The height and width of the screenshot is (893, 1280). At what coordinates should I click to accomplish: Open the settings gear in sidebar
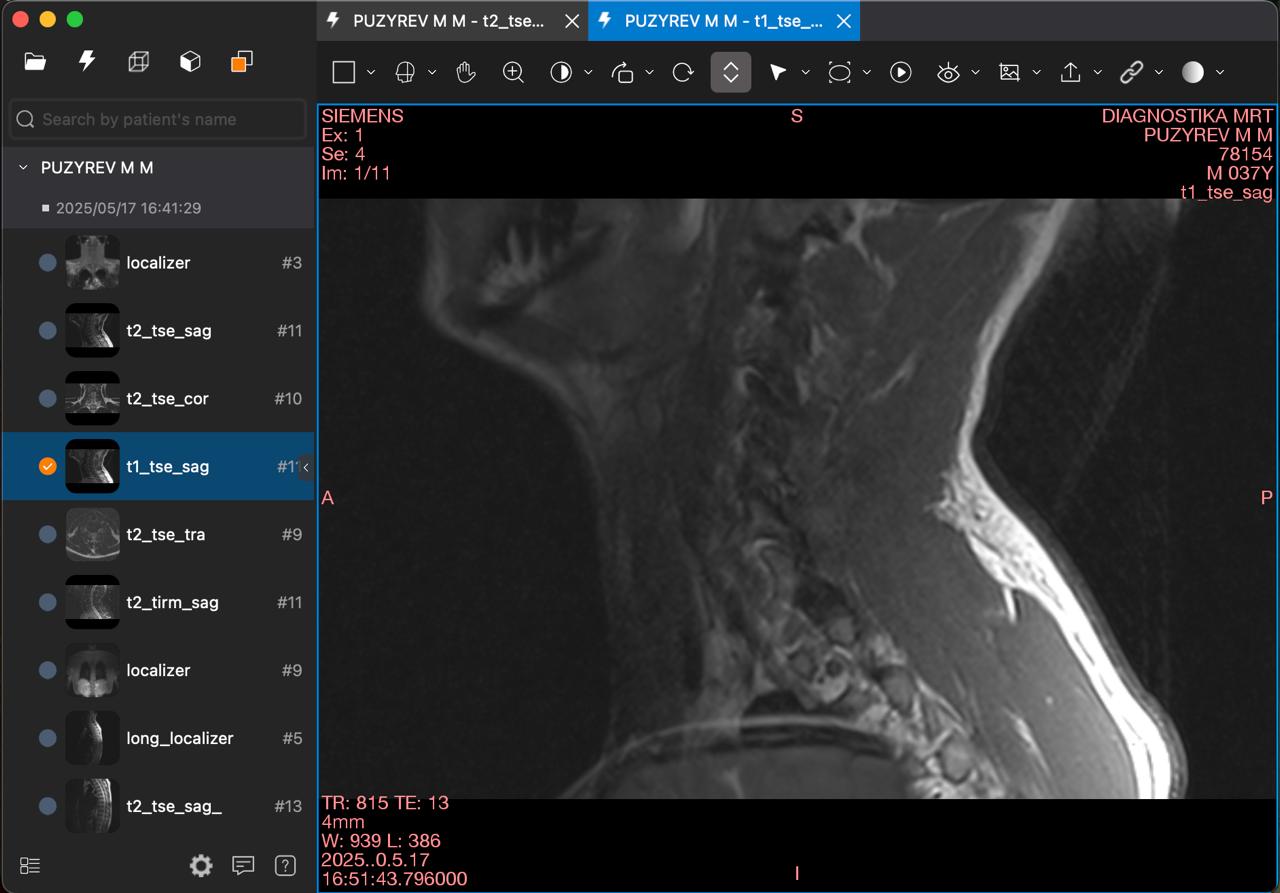click(x=201, y=865)
